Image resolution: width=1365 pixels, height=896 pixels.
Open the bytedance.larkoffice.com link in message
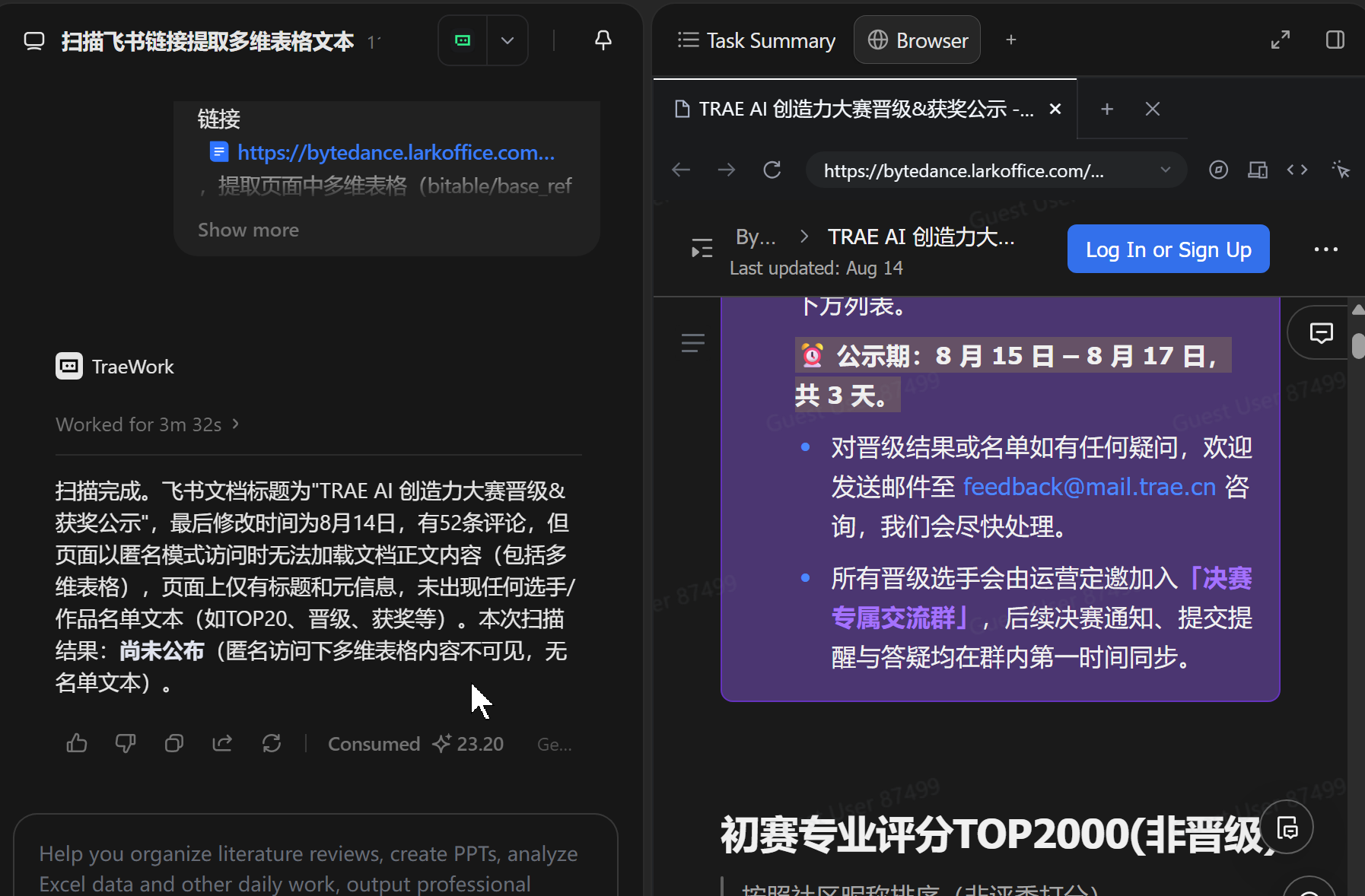pos(396,153)
